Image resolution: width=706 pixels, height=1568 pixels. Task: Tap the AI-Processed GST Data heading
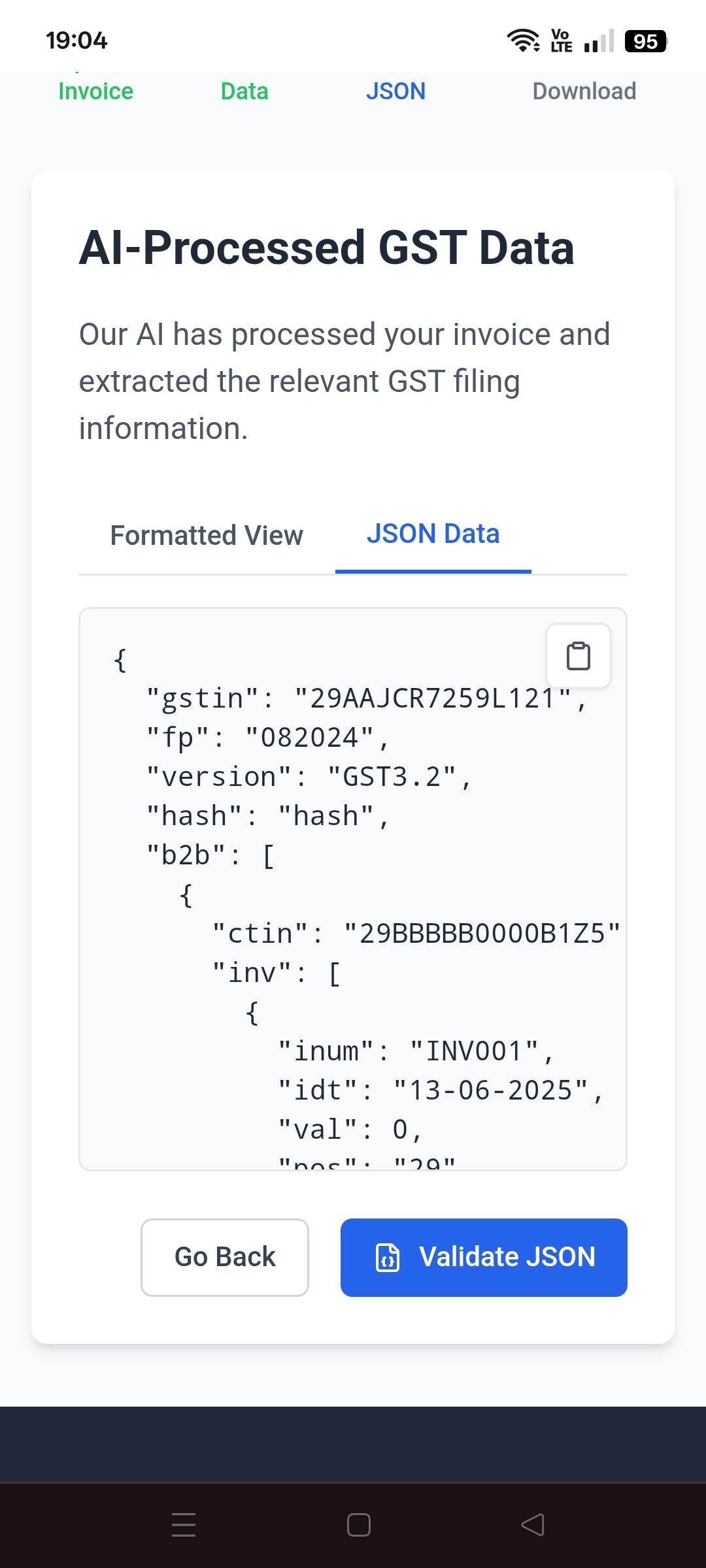(326, 248)
